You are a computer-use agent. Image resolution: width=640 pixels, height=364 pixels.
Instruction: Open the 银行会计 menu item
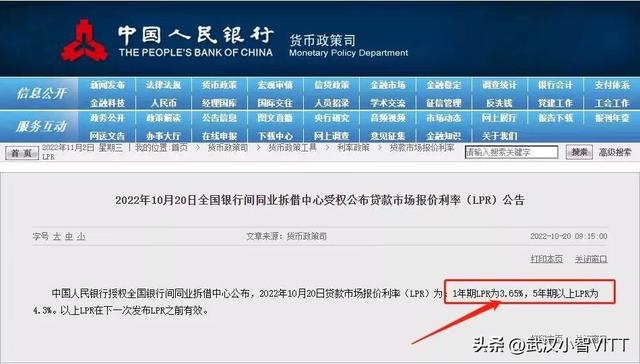click(555, 85)
